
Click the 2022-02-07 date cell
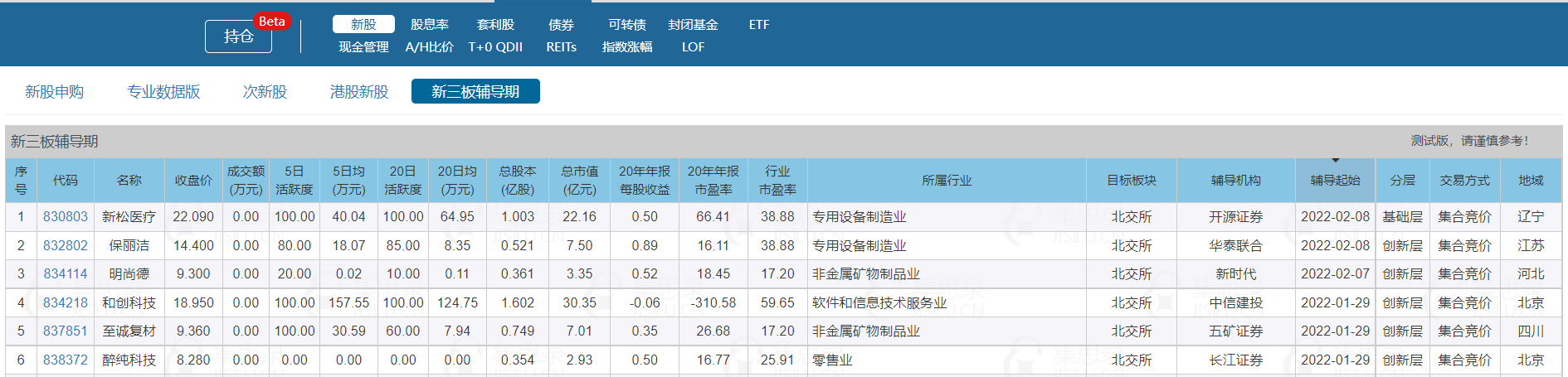pyautogui.click(x=1335, y=274)
